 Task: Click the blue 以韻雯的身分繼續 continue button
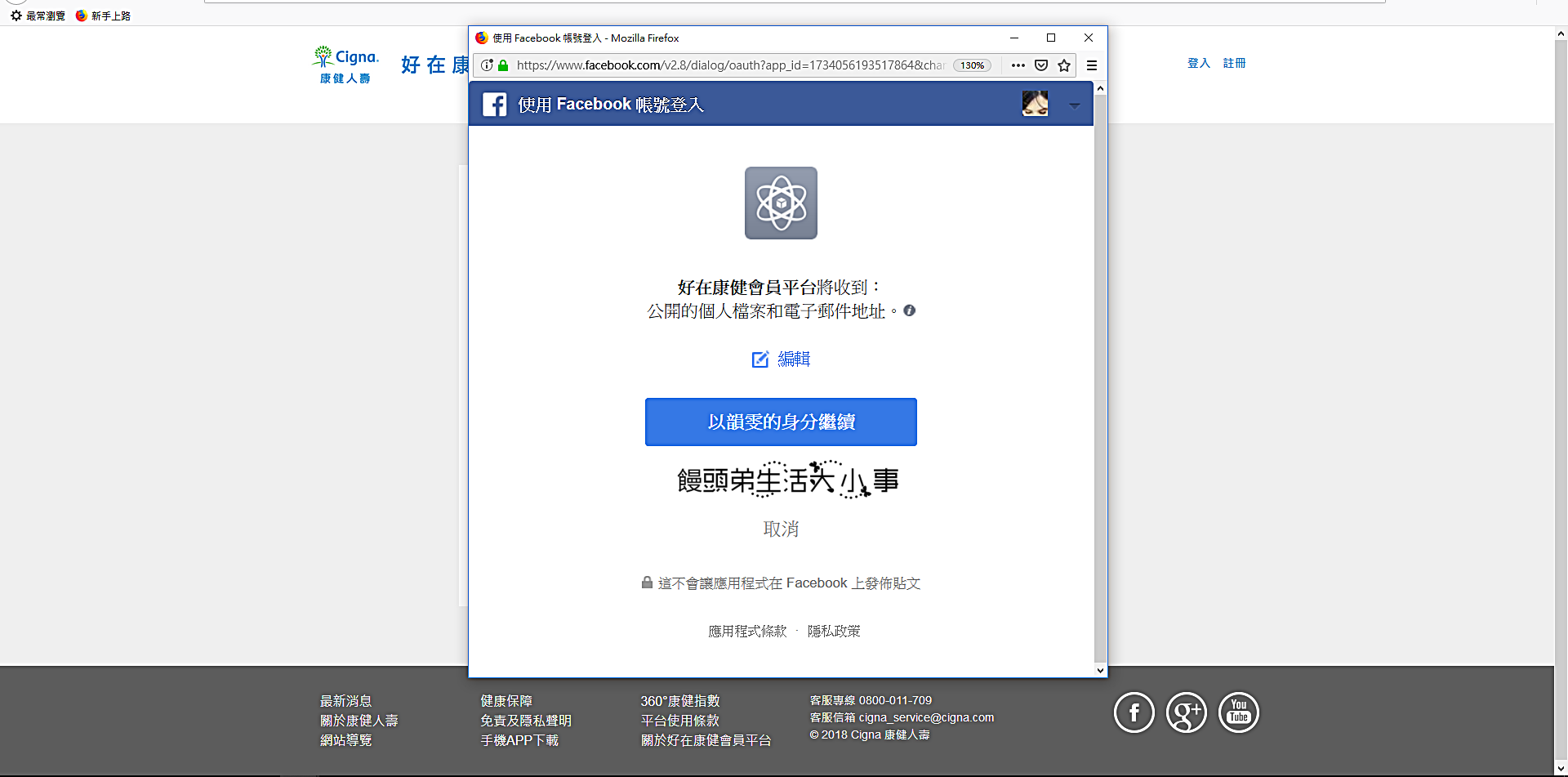[x=781, y=422]
